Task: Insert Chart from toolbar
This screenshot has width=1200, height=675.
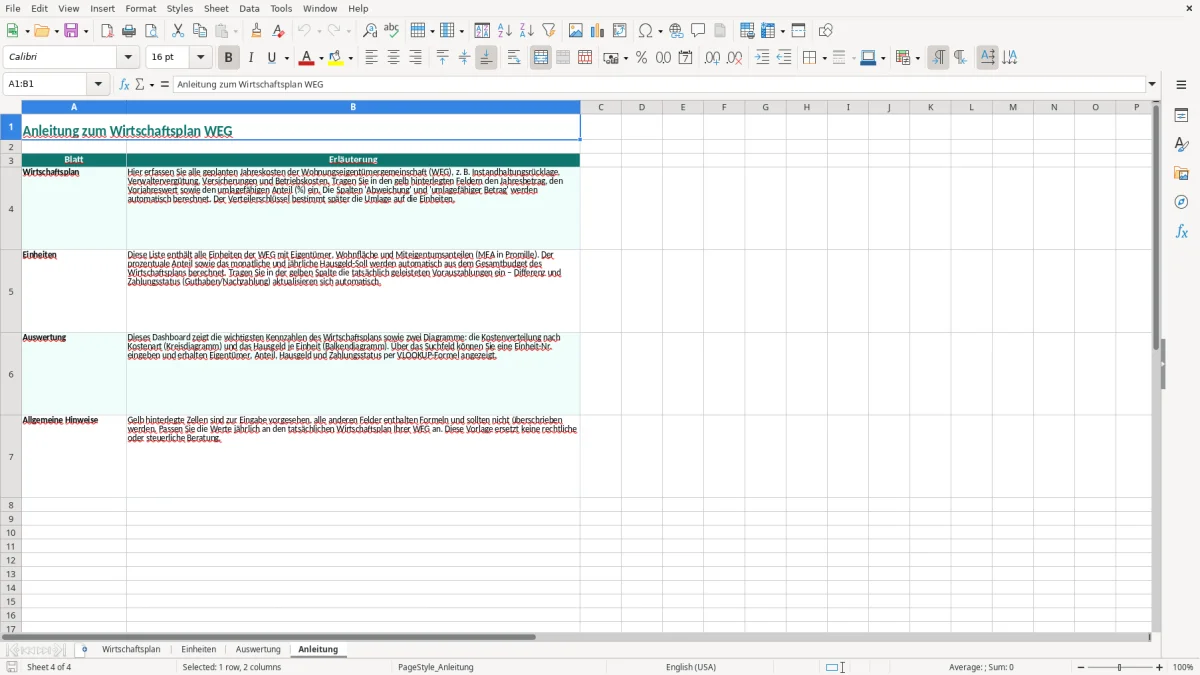Action: point(598,31)
